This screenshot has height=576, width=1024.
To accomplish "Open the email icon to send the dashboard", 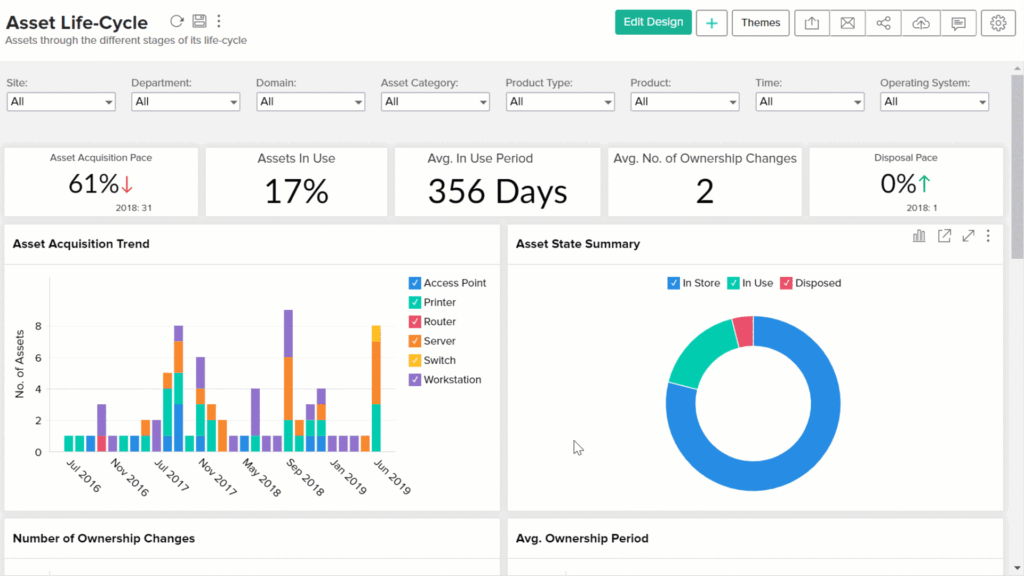I will (x=847, y=22).
